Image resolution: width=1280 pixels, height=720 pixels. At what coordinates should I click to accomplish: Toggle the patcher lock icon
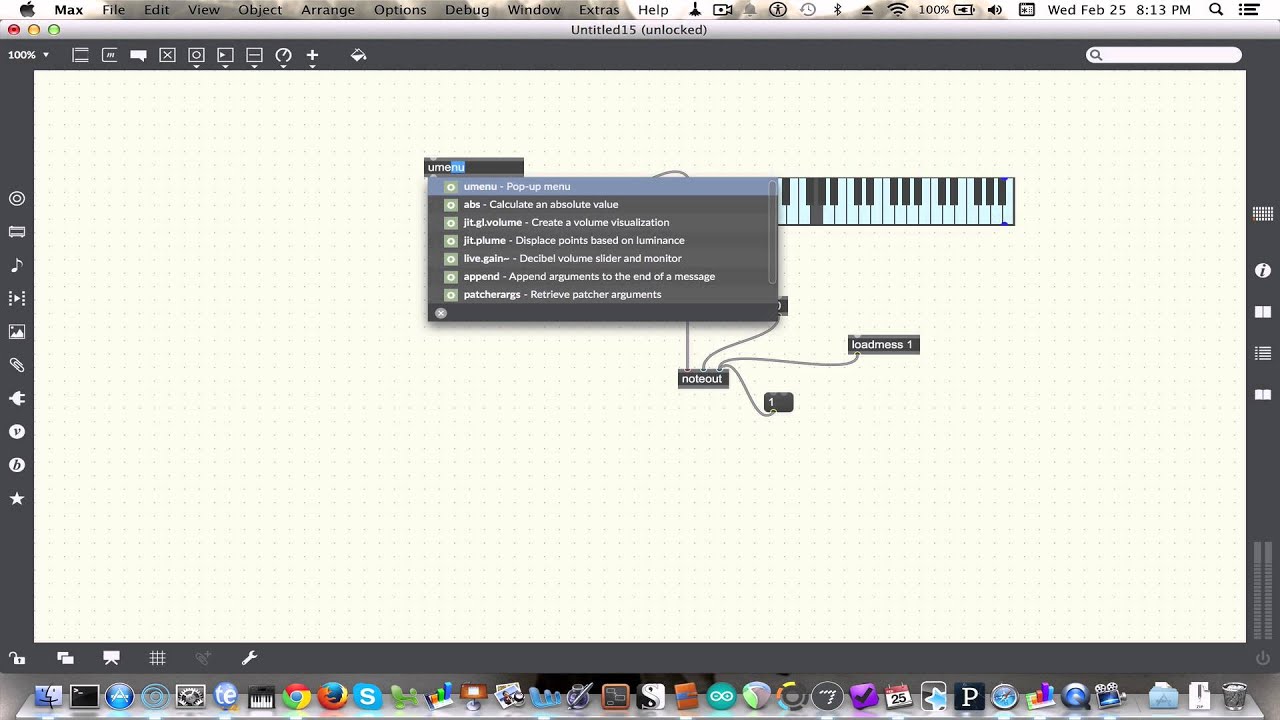pos(17,658)
